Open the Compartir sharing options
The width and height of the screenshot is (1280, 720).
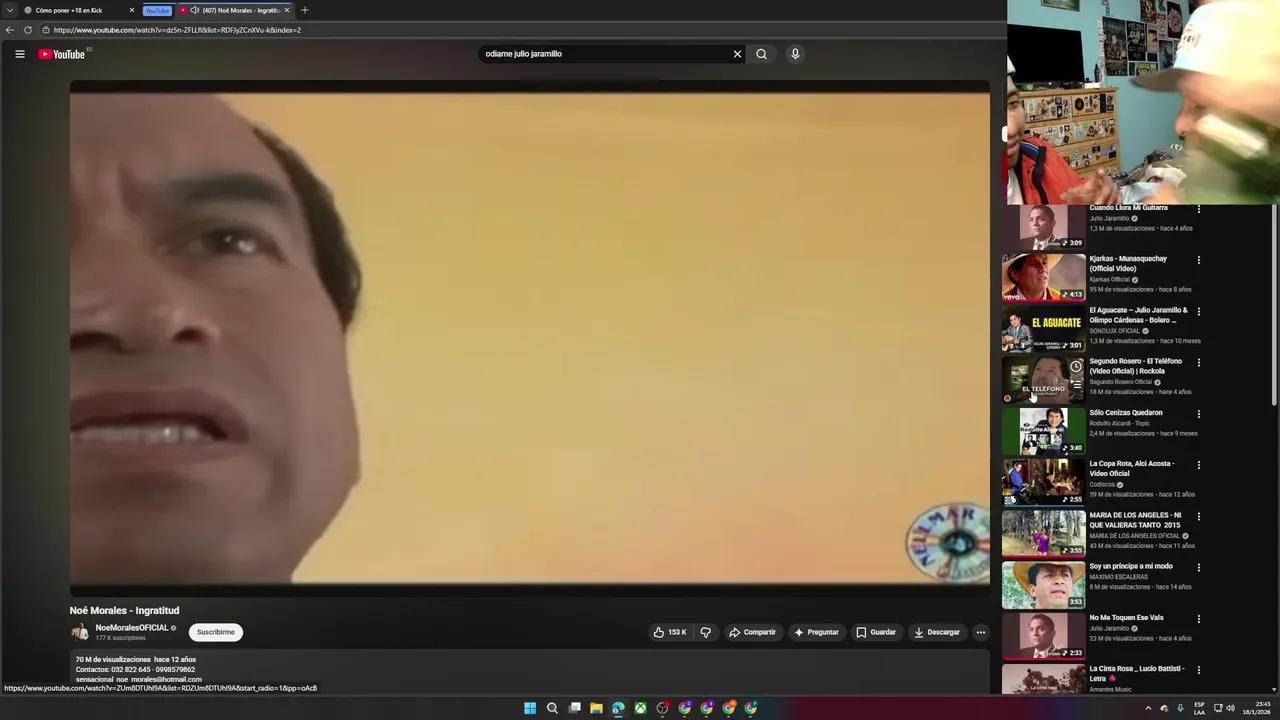tap(753, 632)
